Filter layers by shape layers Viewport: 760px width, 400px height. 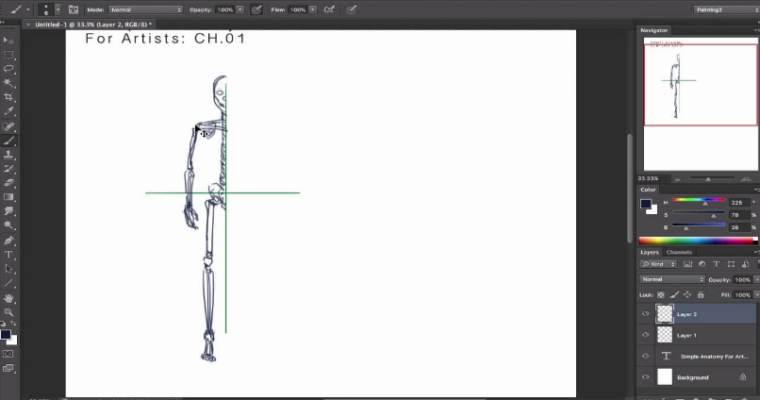(x=731, y=264)
